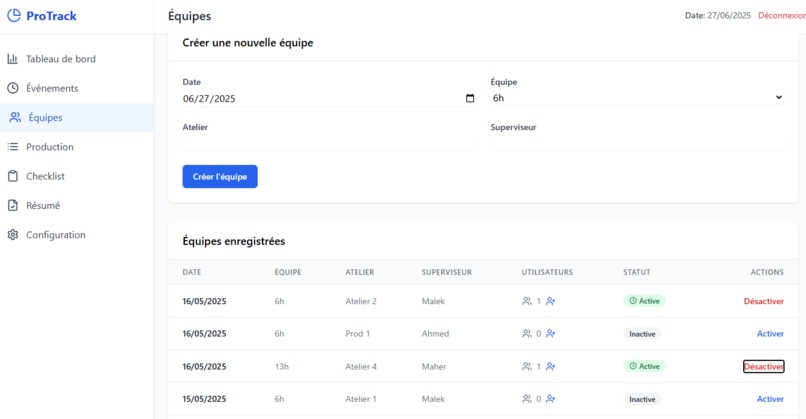Open the calendar picker in the Date field
This screenshot has width=806, height=419.
coord(470,98)
